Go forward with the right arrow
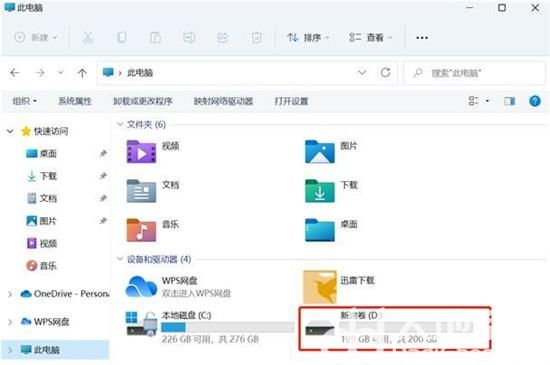 [x=40, y=73]
